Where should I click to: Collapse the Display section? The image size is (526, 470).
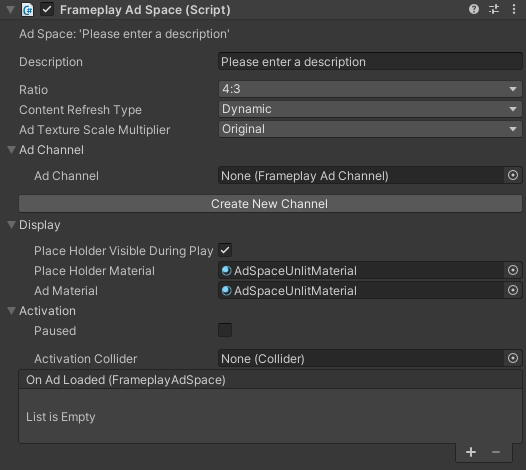(x=11, y=224)
